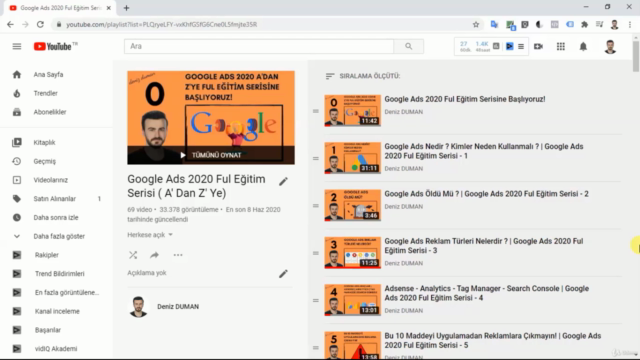Click the Google Translate extension icon

click(494, 24)
